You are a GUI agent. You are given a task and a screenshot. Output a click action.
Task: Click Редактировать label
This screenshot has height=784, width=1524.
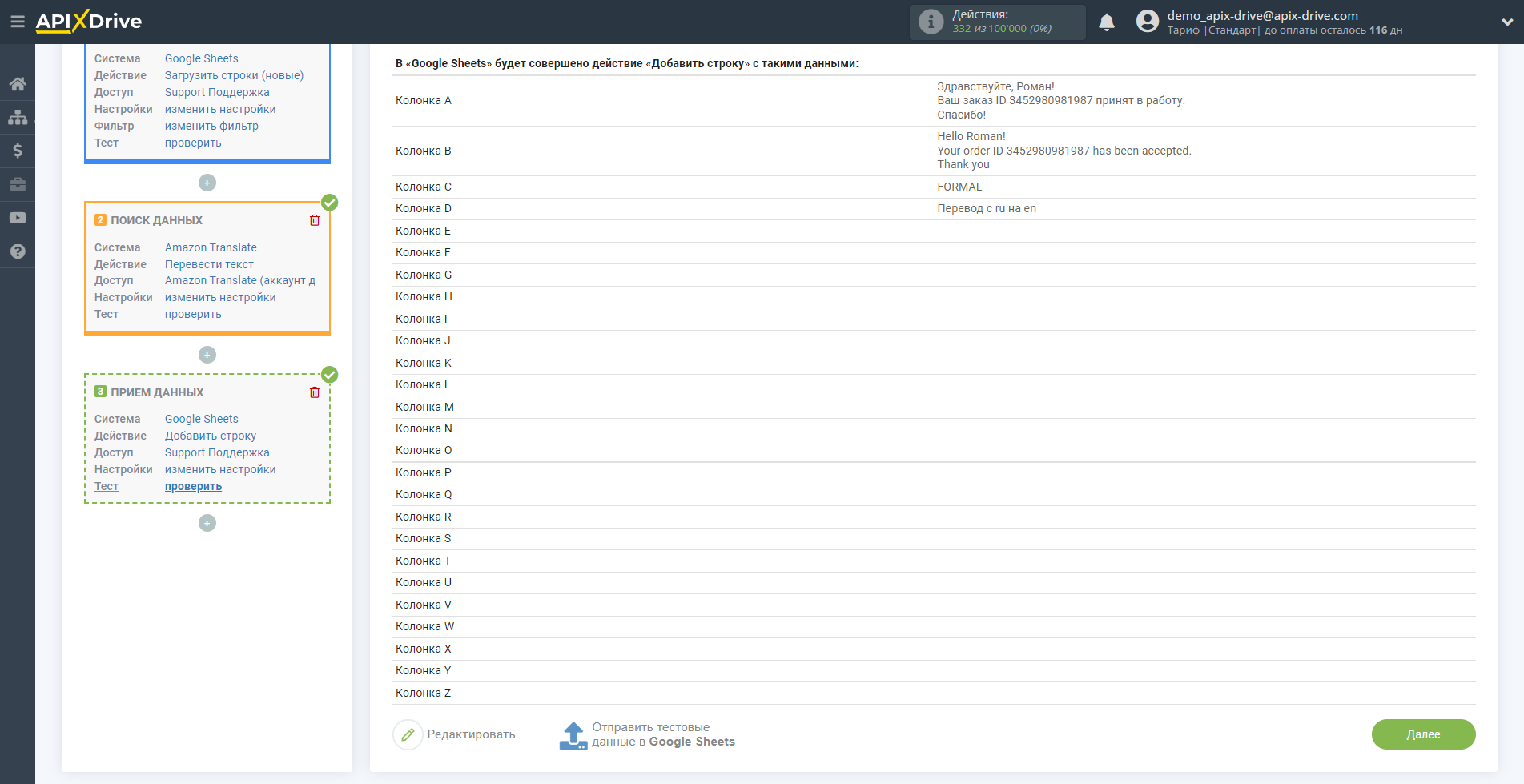[x=471, y=734]
